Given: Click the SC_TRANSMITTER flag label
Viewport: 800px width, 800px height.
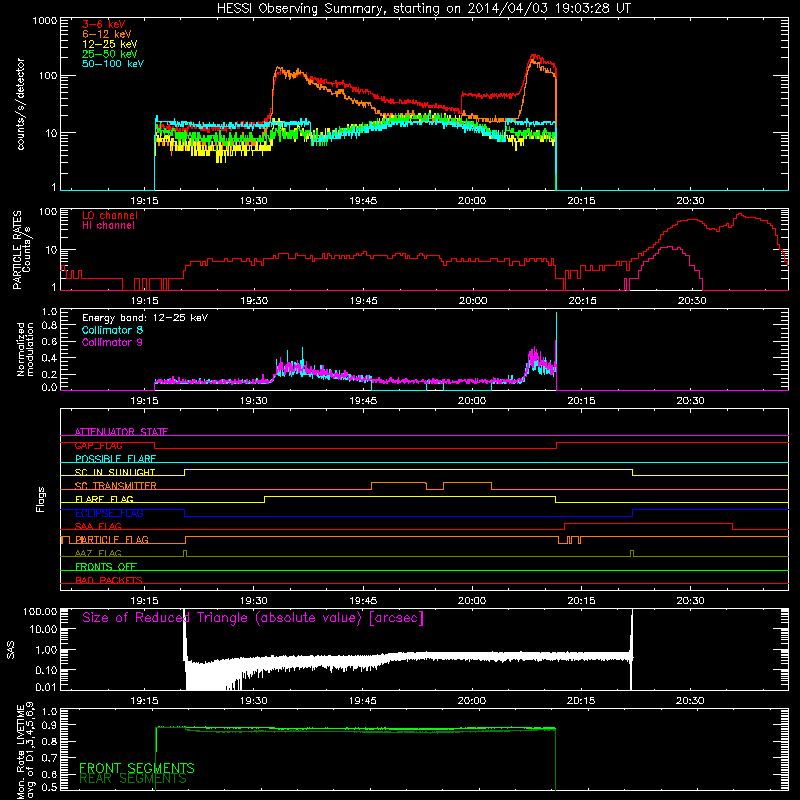Looking at the screenshot, I should point(115,486).
